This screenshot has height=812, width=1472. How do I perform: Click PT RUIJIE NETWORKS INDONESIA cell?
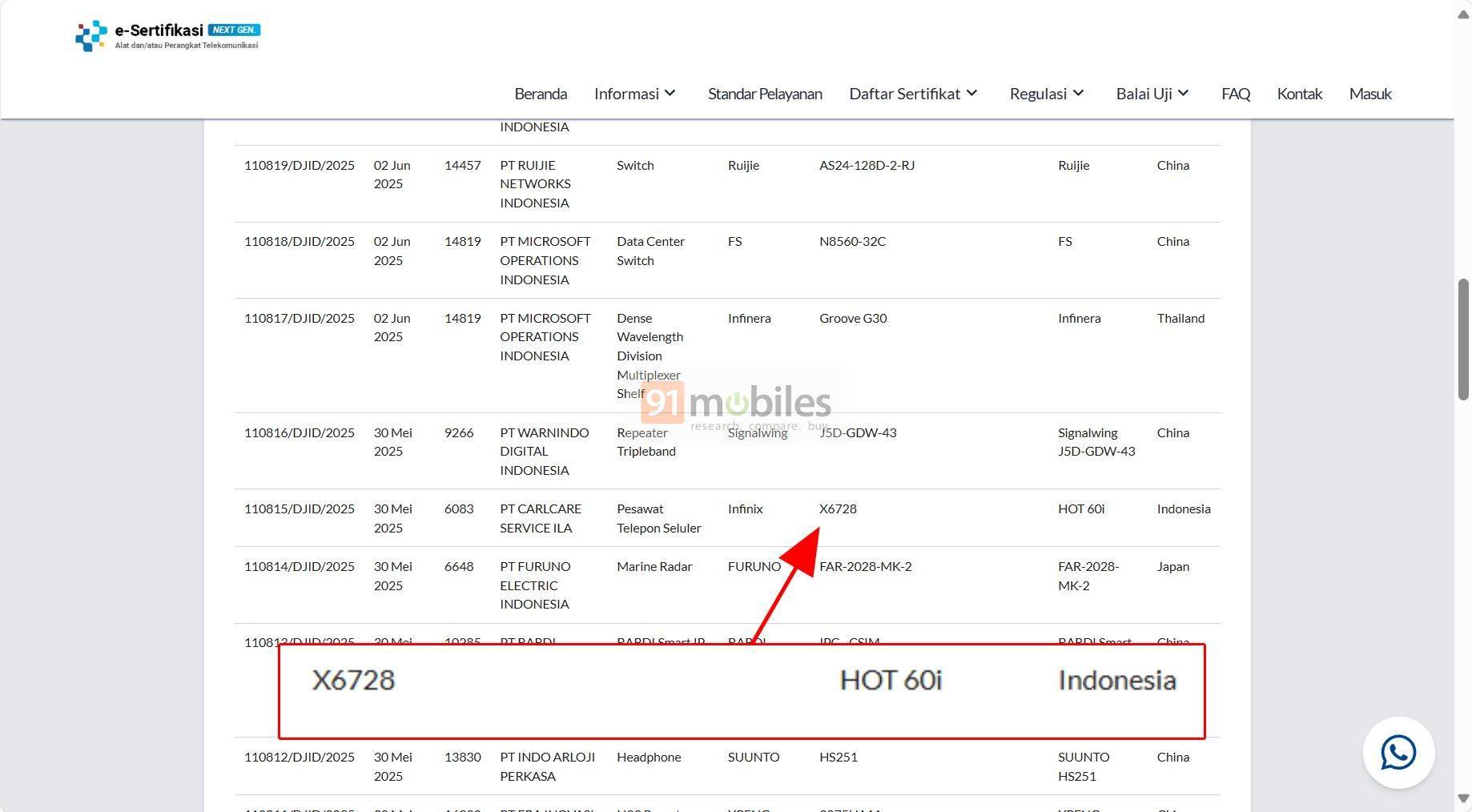[x=535, y=183]
